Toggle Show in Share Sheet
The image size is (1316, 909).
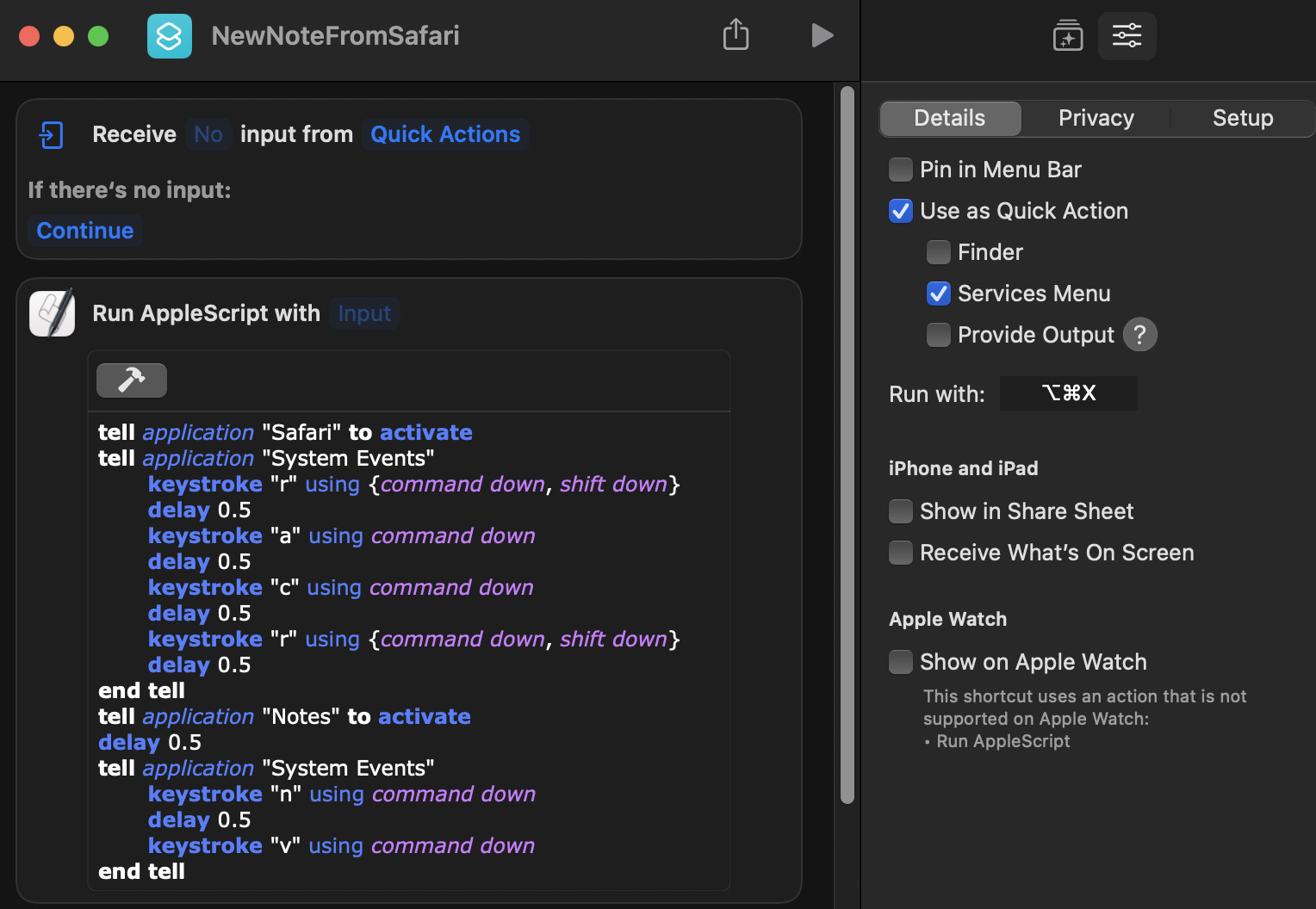click(x=901, y=511)
